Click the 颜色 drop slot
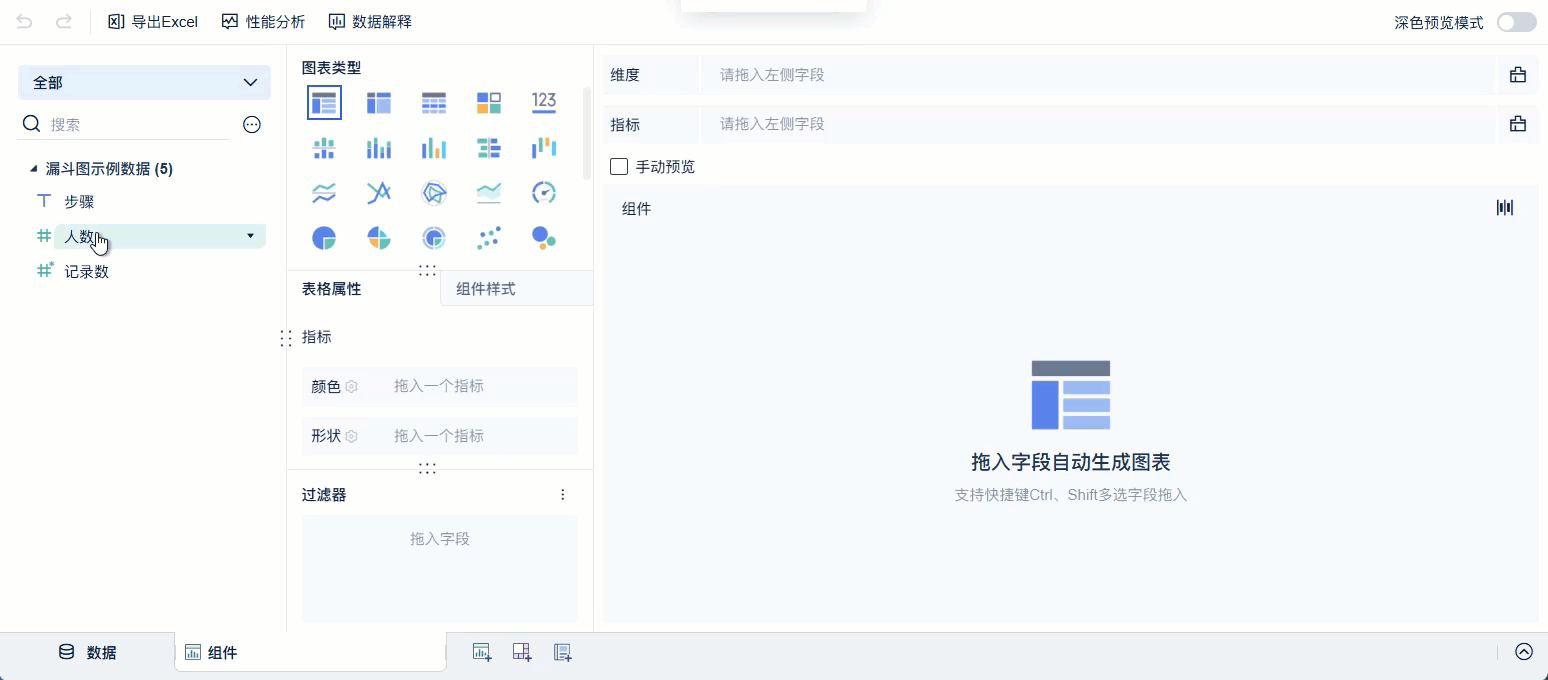1548x680 pixels. [x=439, y=386]
